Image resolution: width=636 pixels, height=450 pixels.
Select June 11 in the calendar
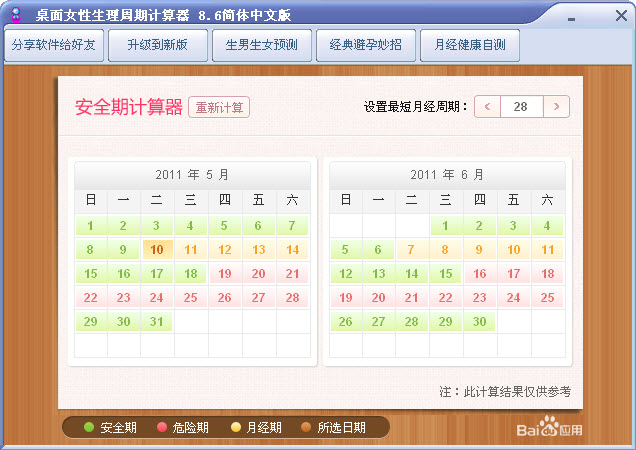pos(547,250)
